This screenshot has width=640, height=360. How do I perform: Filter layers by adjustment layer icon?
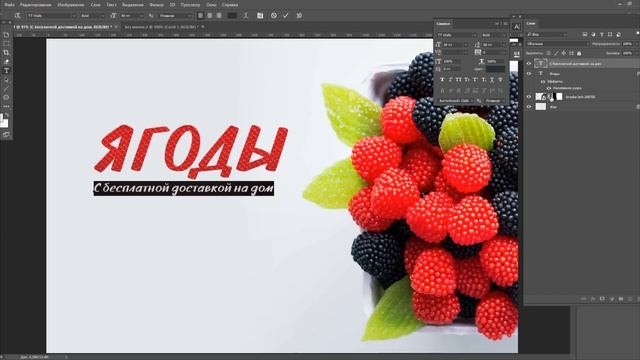coord(593,34)
